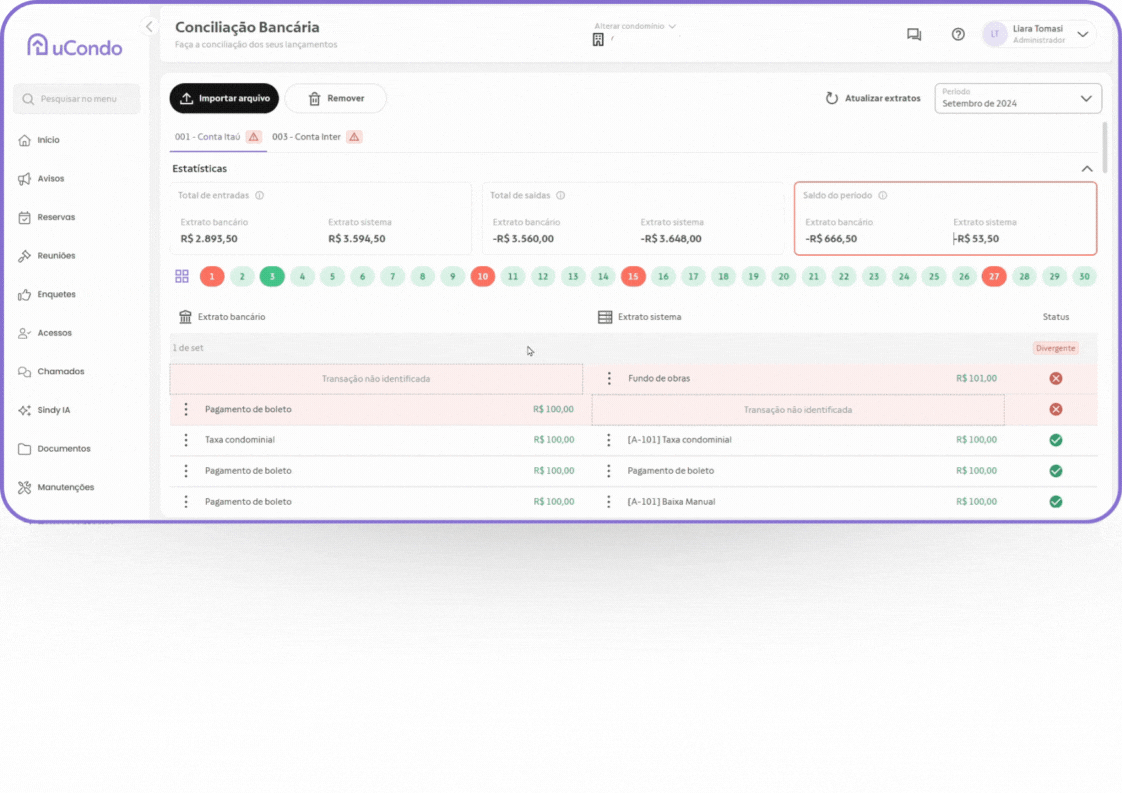Select day 10 in the day selector
The width and height of the screenshot is (1122, 793).
(483, 277)
